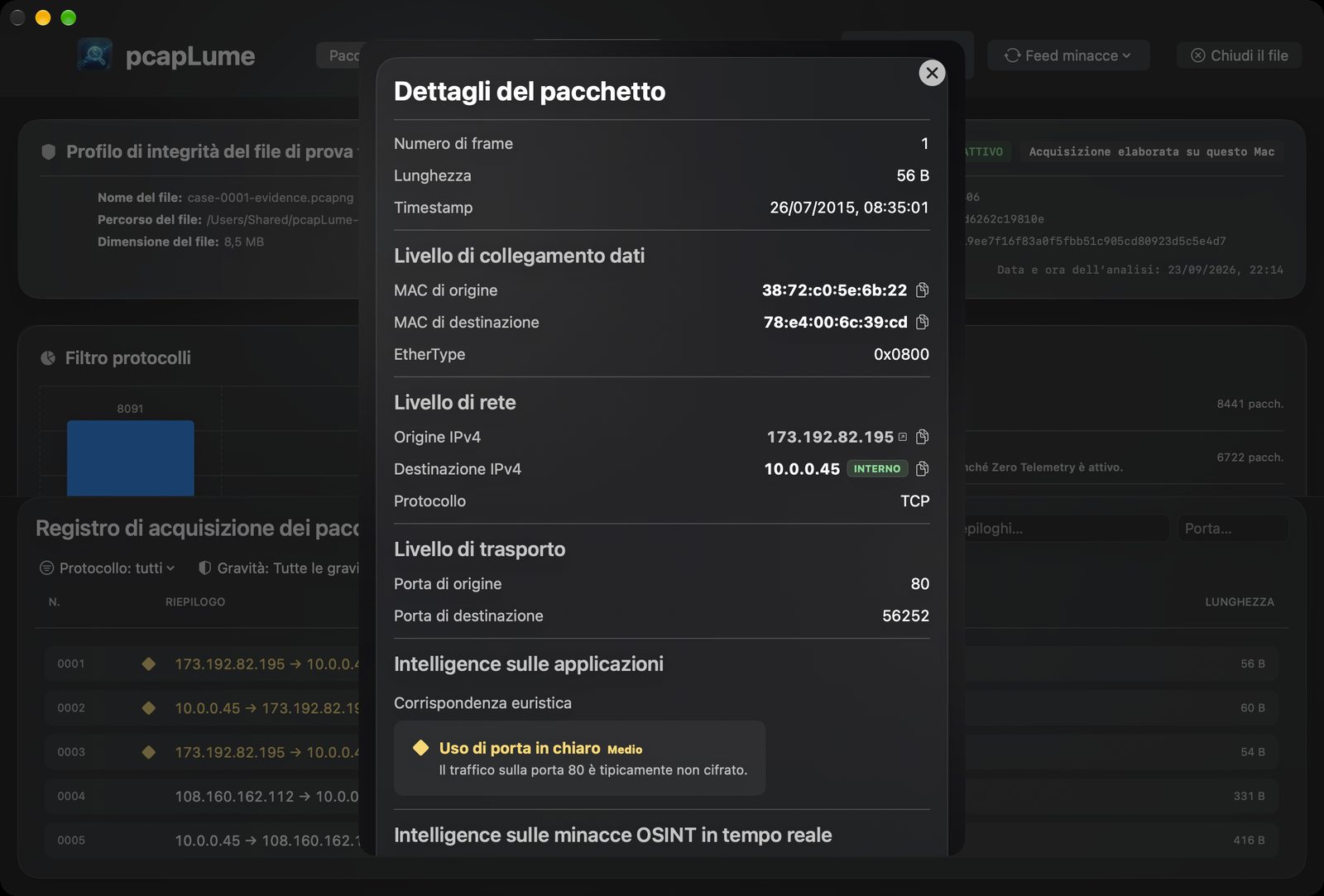Close the Dettagli del pacchetto dialog
This screenshot has height=896, width=1324.
[932, 73]
